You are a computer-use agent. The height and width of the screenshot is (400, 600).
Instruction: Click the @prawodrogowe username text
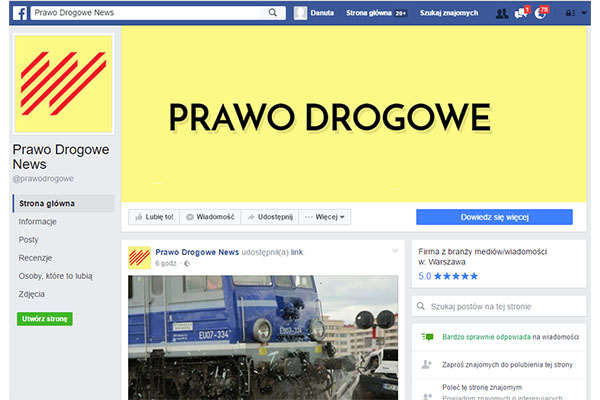click(x=43, y=179)
